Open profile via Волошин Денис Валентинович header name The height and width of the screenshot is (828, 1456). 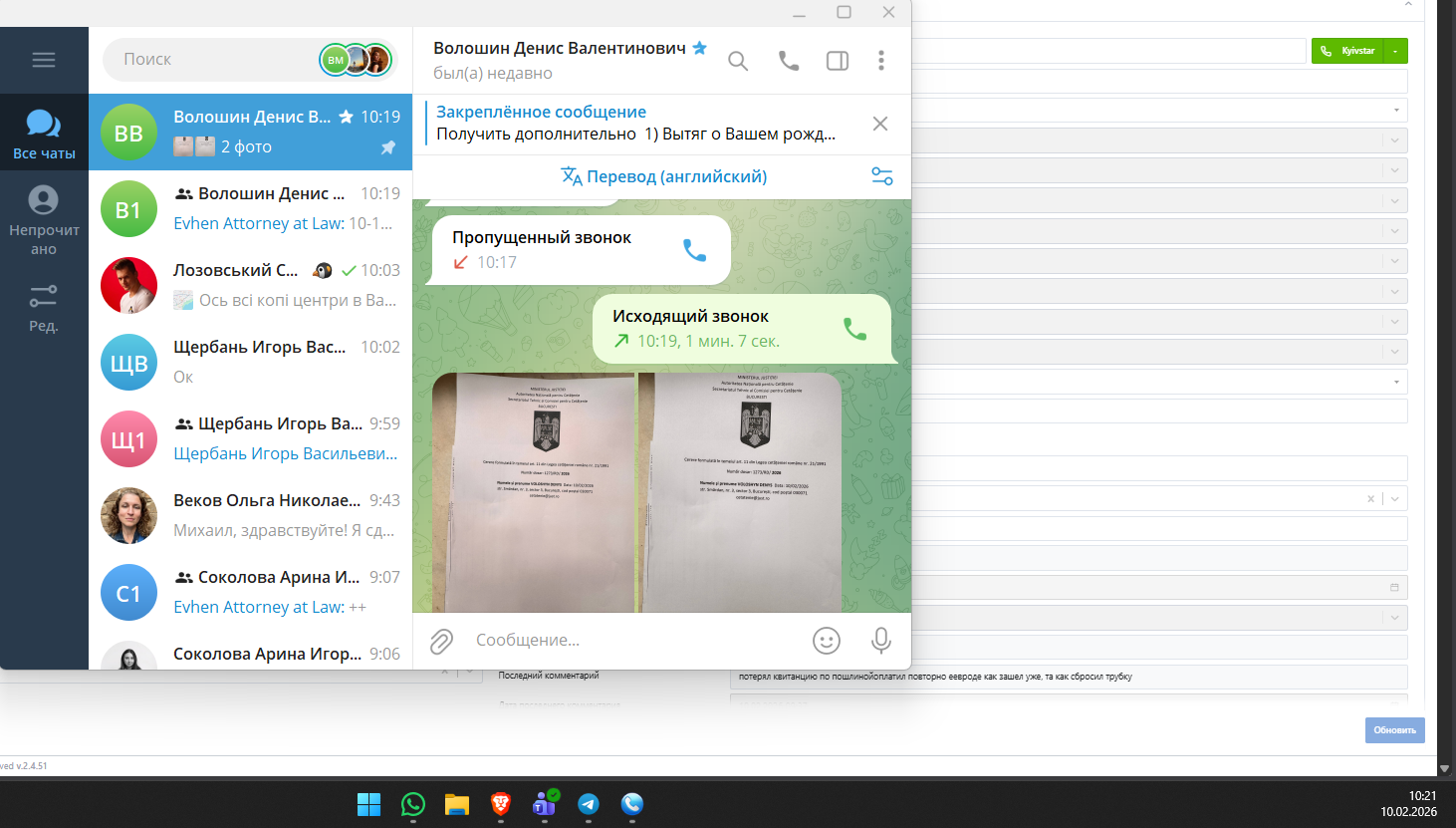[x=560, y=48]
